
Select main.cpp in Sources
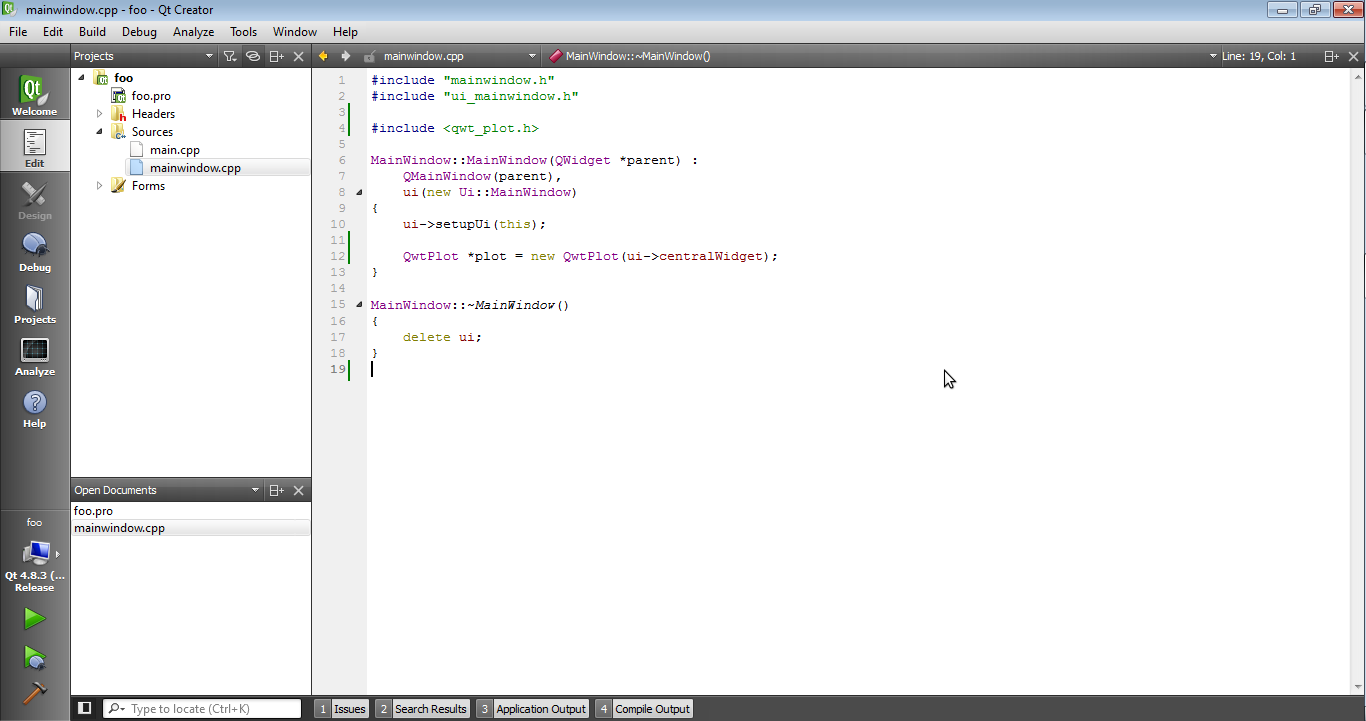click(x=175, y=150)
